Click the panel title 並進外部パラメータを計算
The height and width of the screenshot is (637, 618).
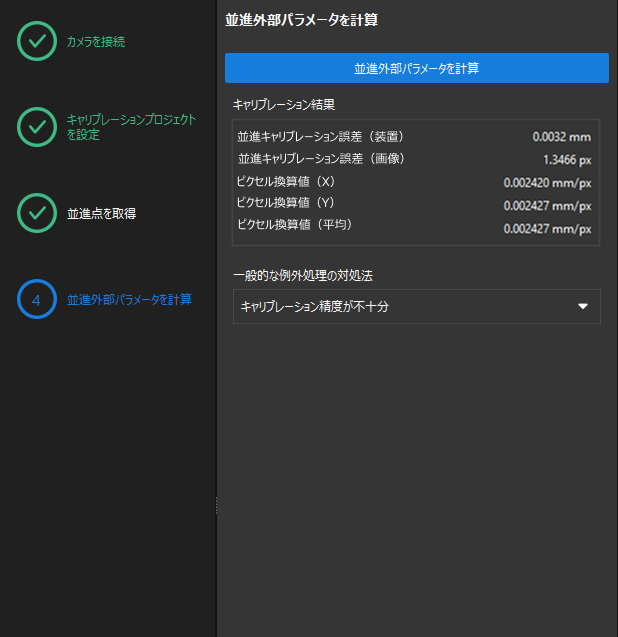pyautogui.click(x=301, y=20)
